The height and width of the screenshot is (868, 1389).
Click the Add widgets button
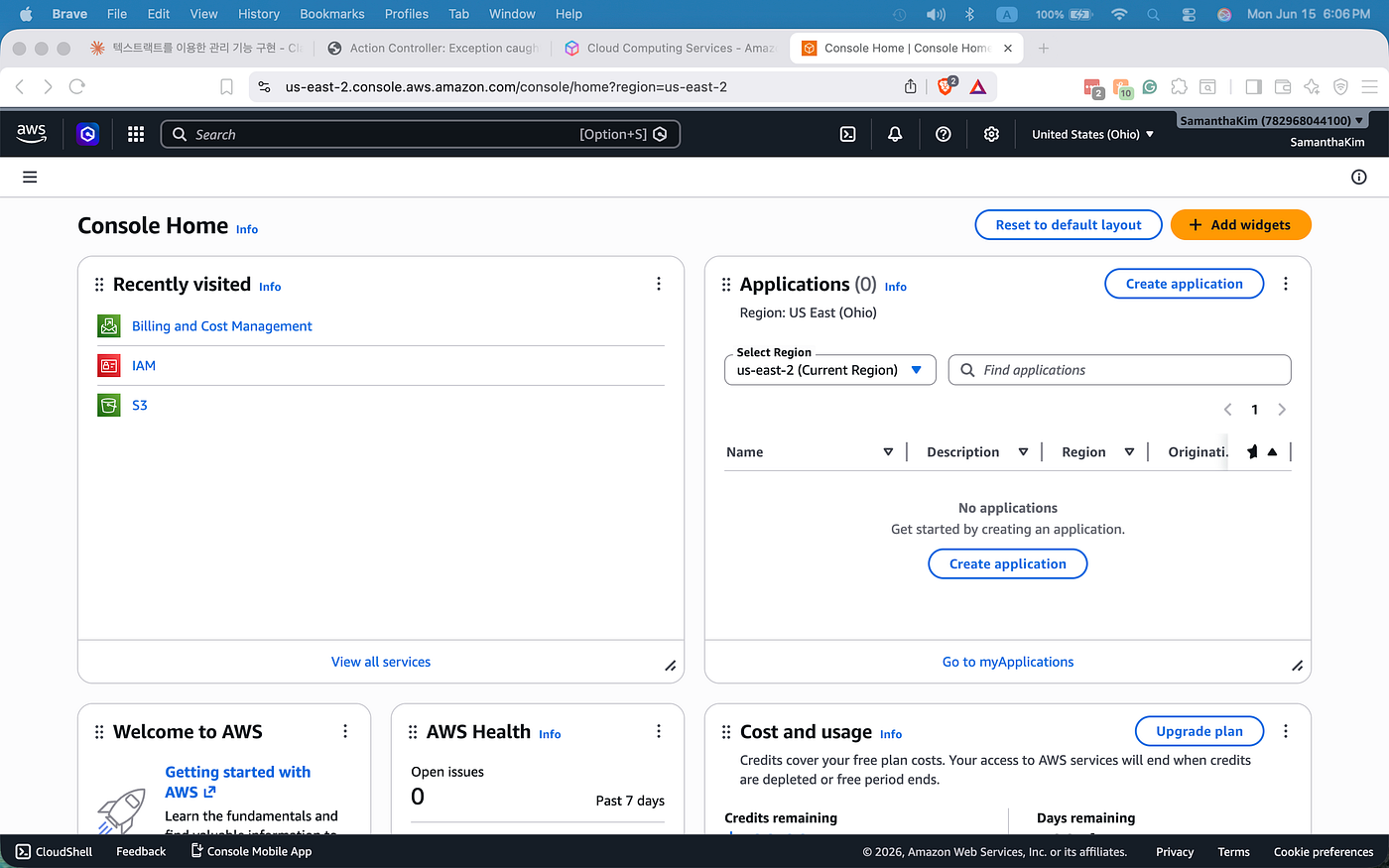1241,225
